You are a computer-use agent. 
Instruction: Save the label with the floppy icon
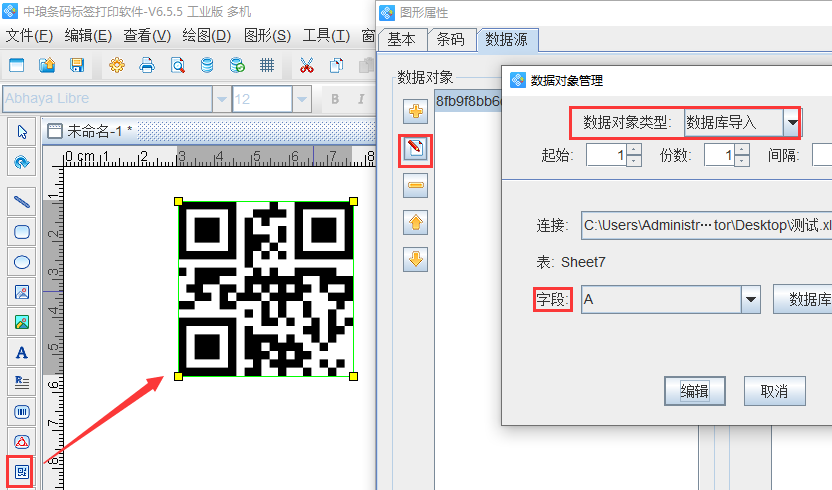(x=77, y=65)
